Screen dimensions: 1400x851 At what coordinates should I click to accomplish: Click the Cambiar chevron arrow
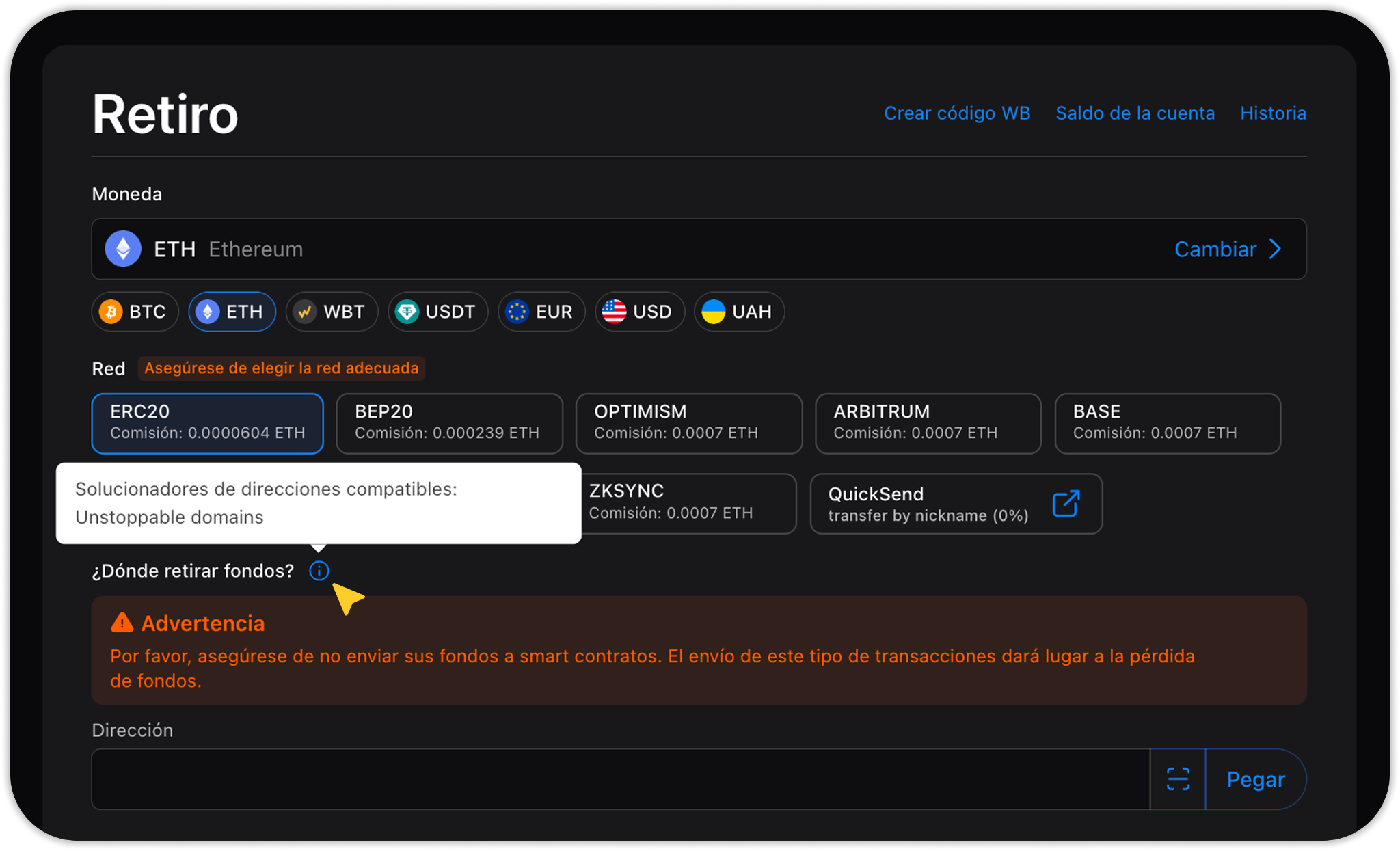click(x=1274, y=249)
